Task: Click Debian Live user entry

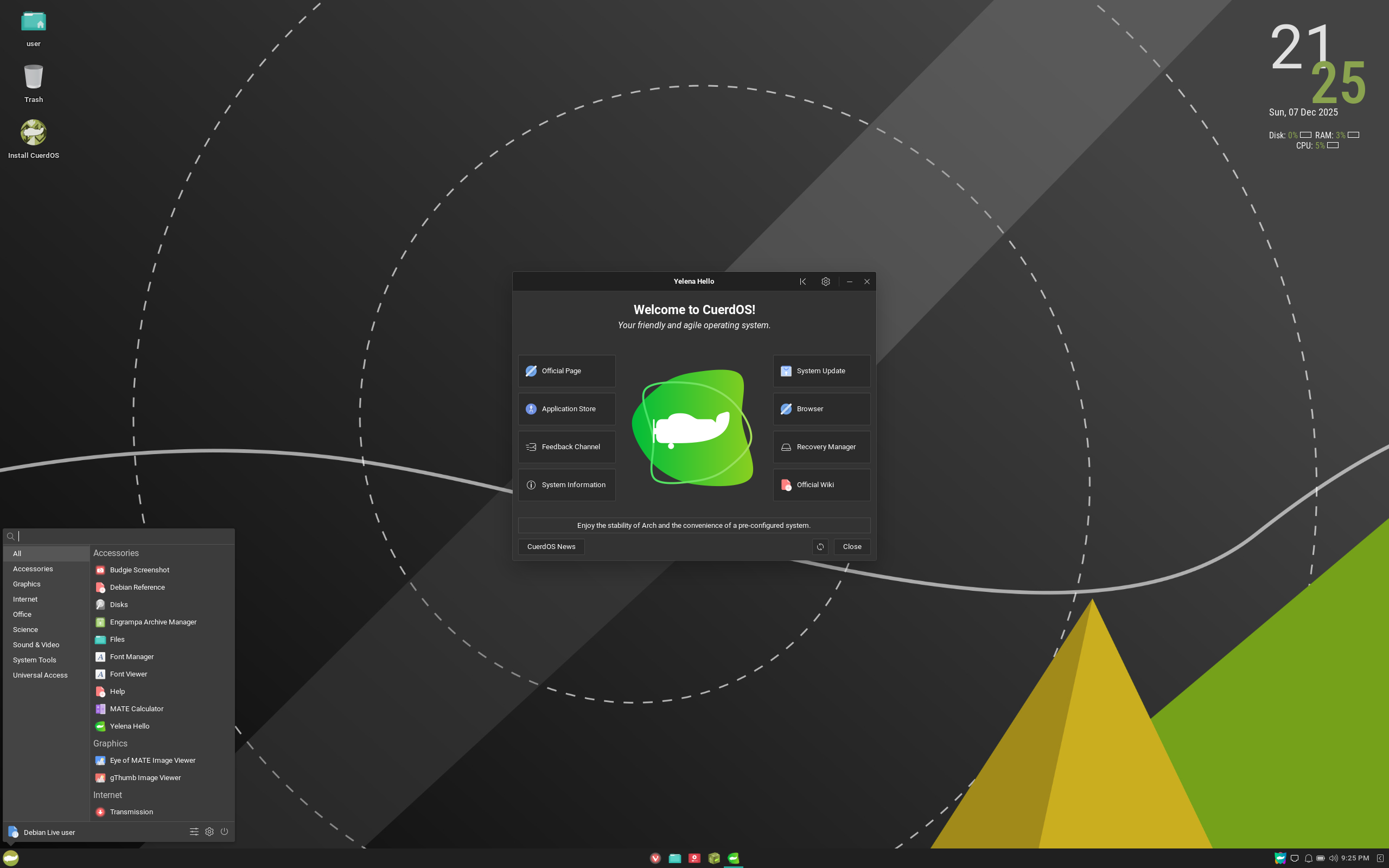Action: [42, 832]
